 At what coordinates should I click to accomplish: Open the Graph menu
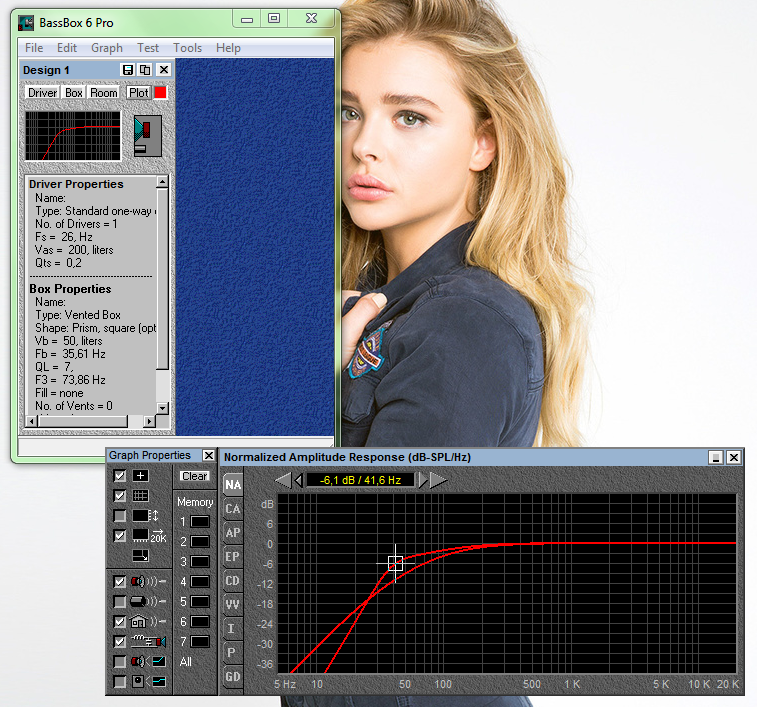coord(107,48)
